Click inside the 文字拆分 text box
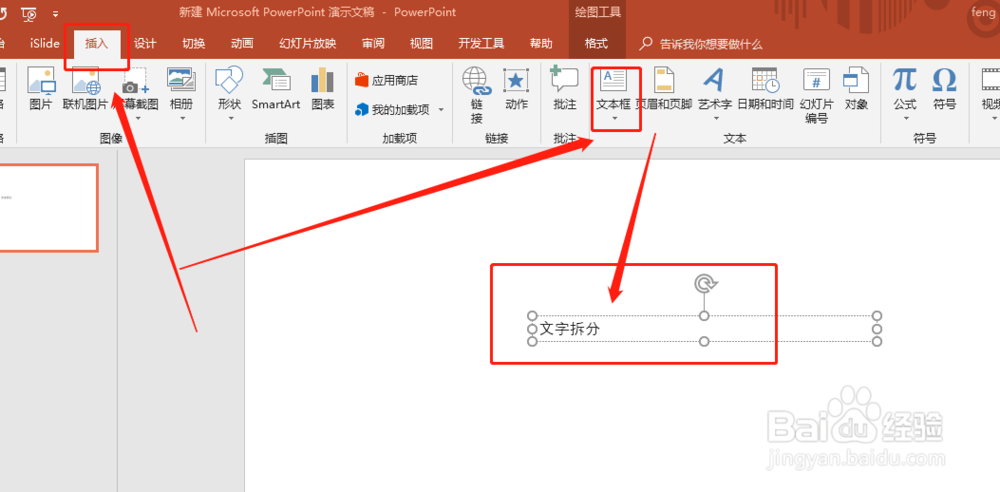Image resolution: width=1000 pixels, height=492 pixels. pyautogui.click(x=704, y=329)
